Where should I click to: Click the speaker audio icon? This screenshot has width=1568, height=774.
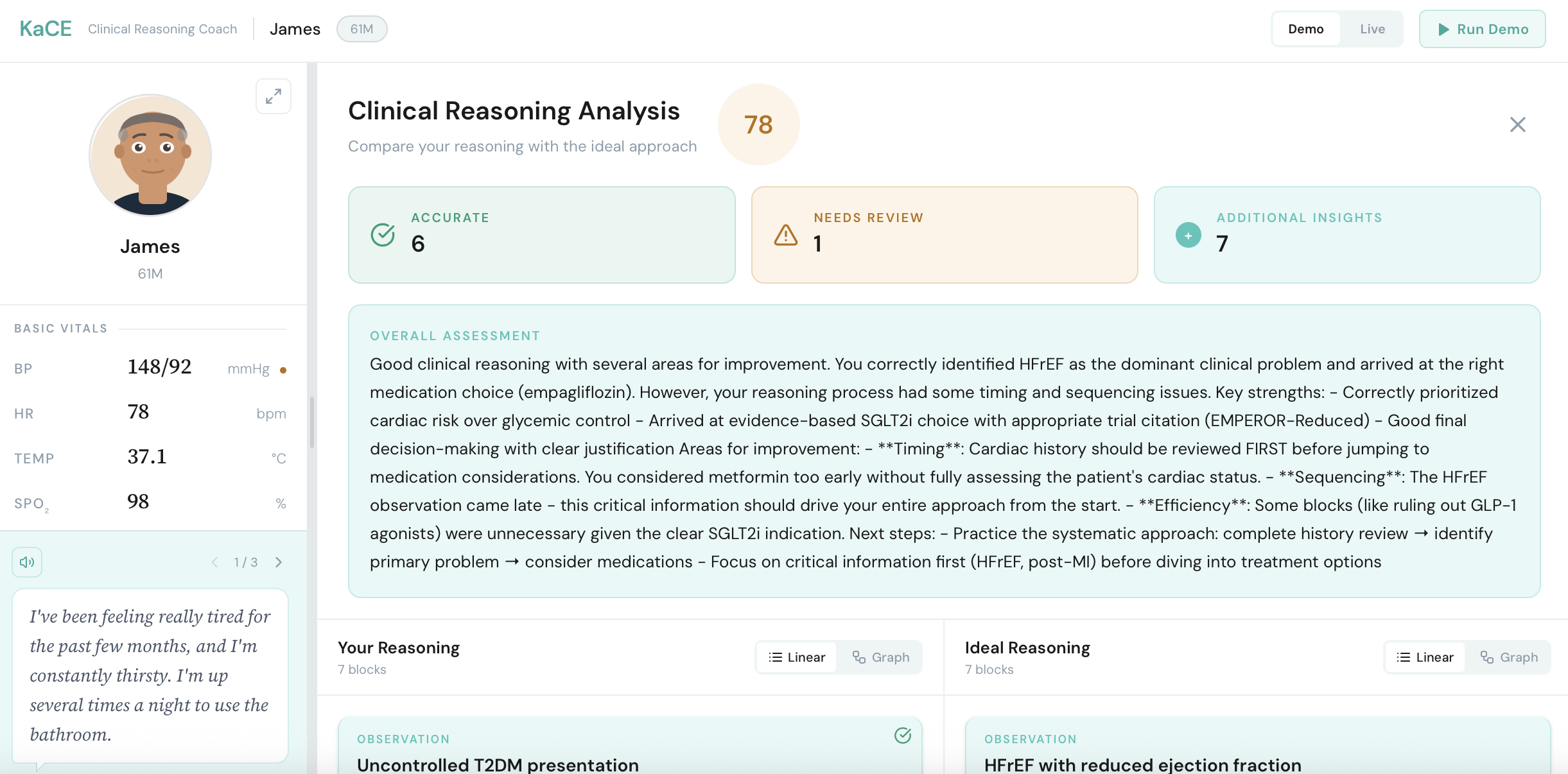point(27,562)
